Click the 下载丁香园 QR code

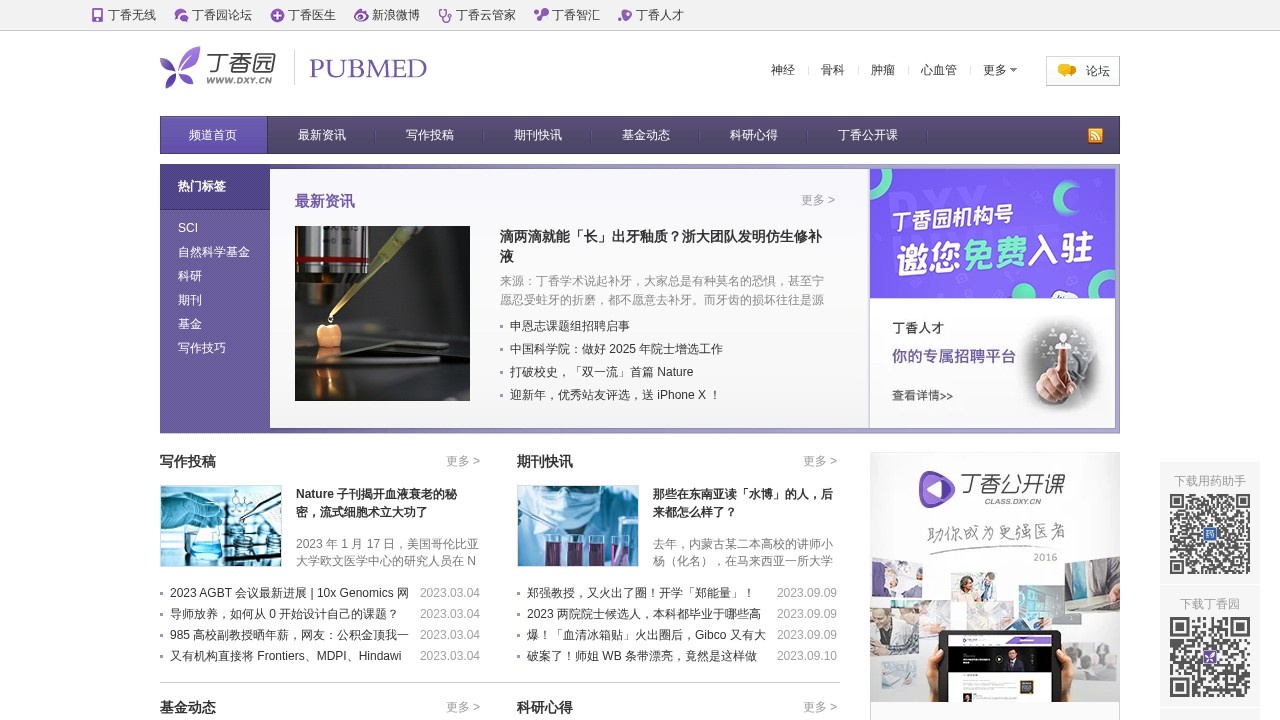coord(1210,657)
